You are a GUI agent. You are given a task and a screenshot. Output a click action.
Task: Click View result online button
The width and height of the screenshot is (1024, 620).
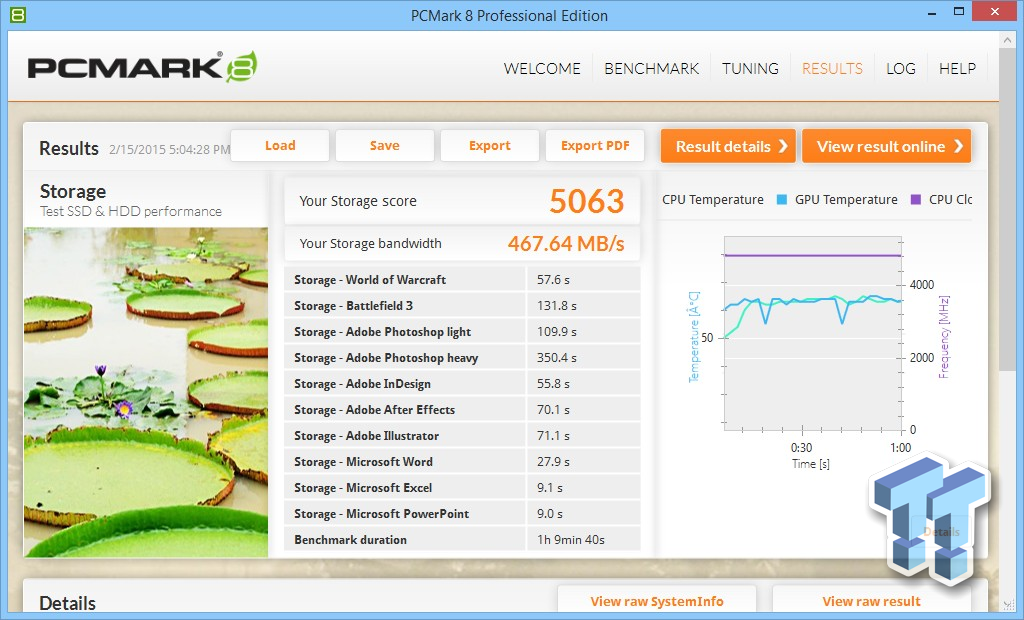[x=886, y=146]
